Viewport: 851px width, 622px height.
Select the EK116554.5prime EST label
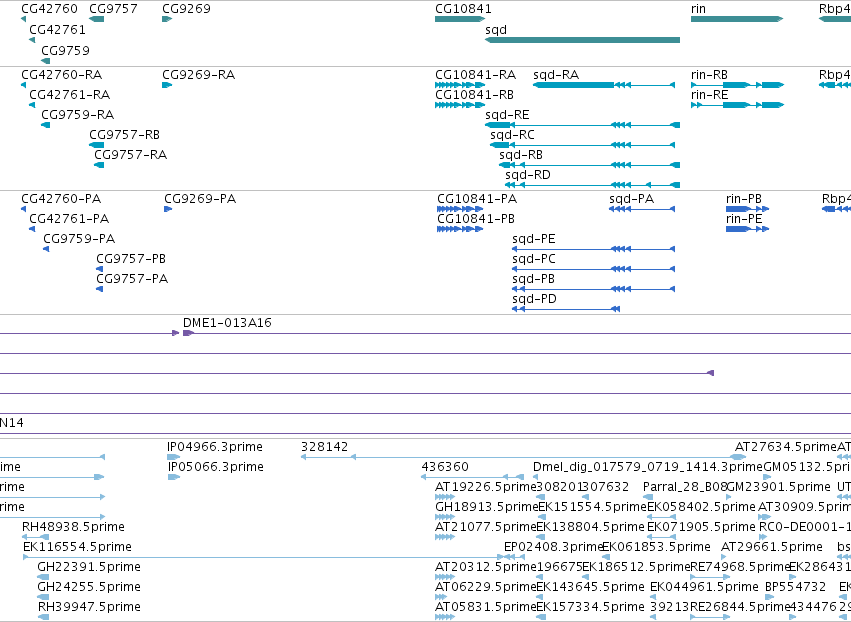coord(78,547)
